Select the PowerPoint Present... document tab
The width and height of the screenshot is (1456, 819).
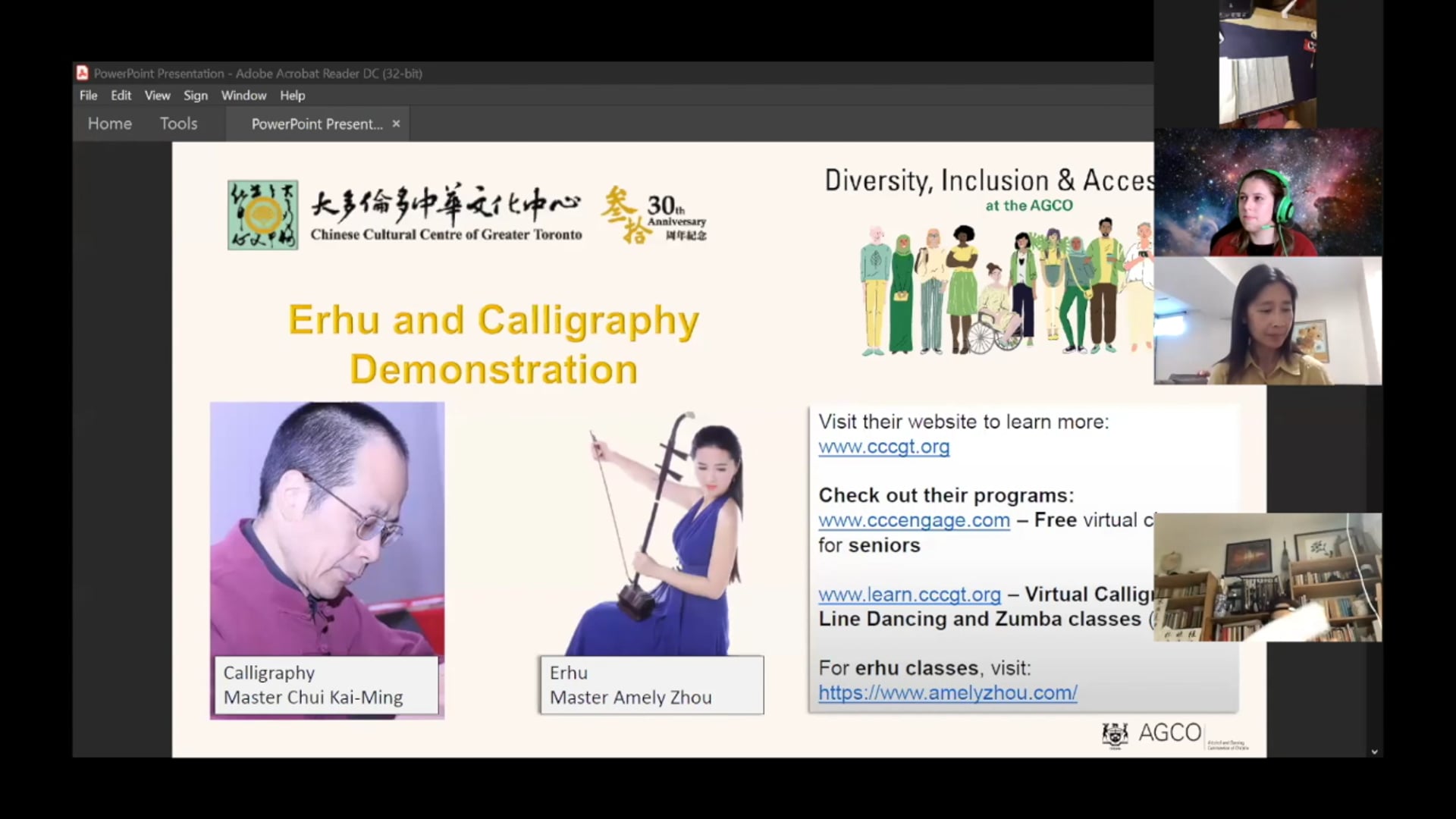pyautogui.click(x=316, y=124)
